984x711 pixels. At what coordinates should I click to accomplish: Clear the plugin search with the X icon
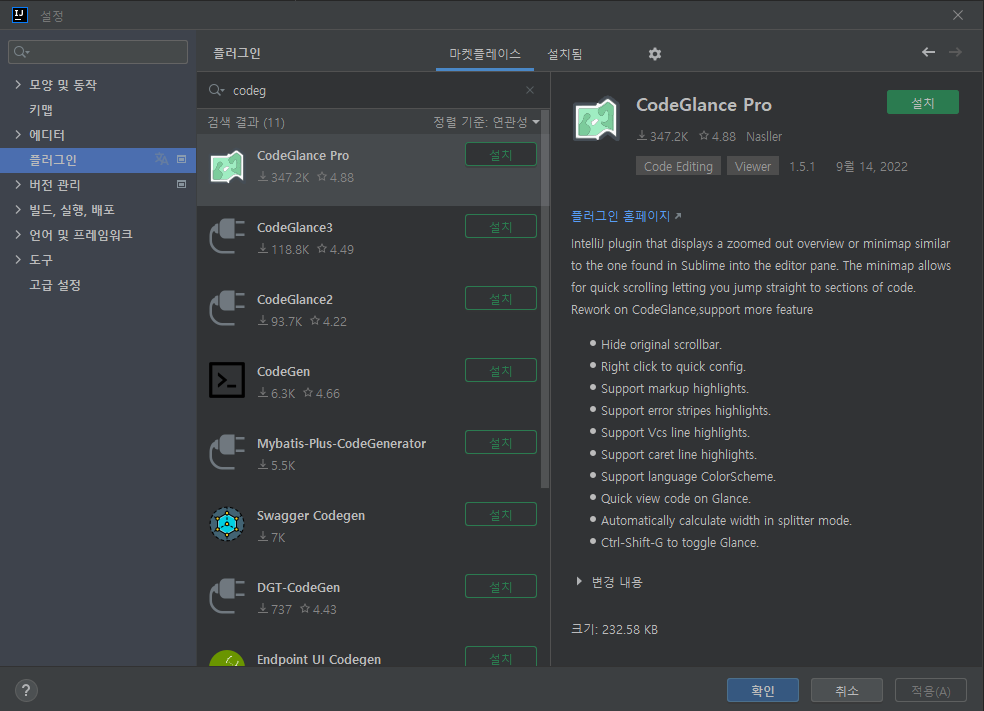click(x=530, y=90)
